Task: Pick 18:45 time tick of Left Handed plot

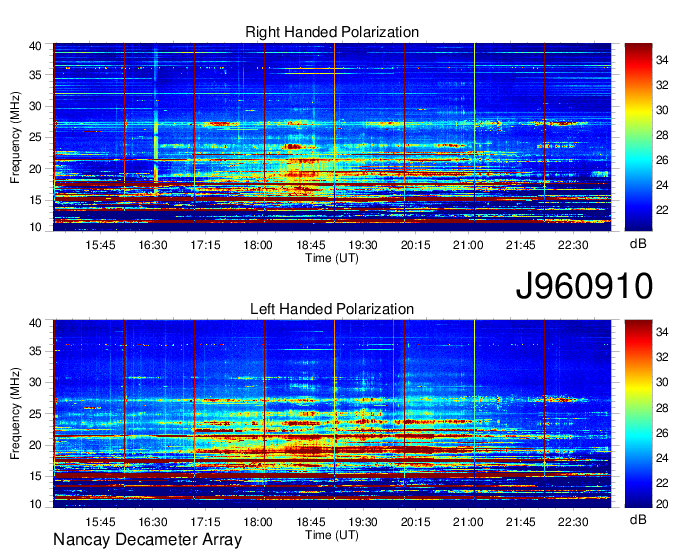Action: pyautogui.click(x=311, y=522)
